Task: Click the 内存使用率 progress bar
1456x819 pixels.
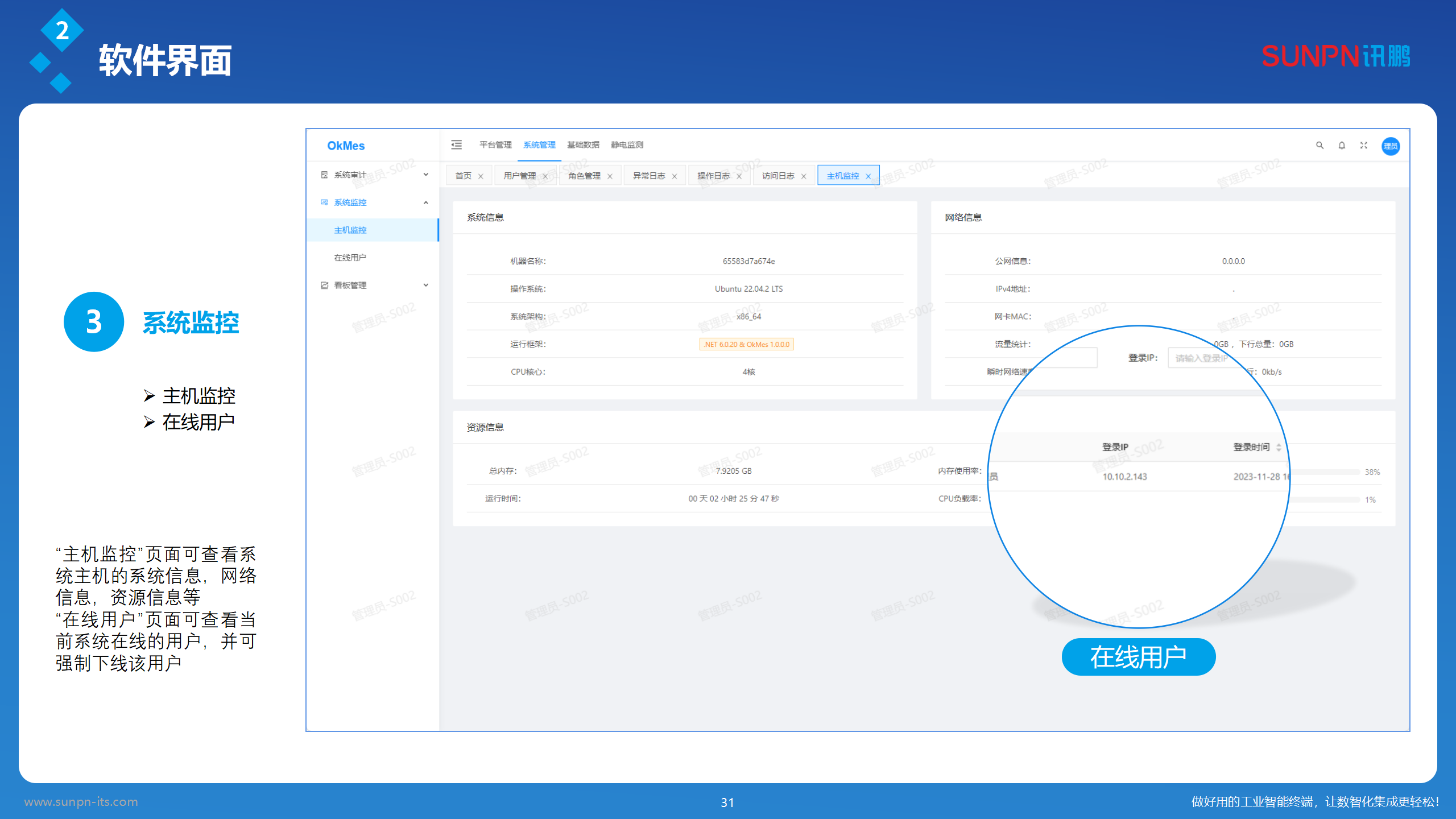Action: pos(1325,472)
